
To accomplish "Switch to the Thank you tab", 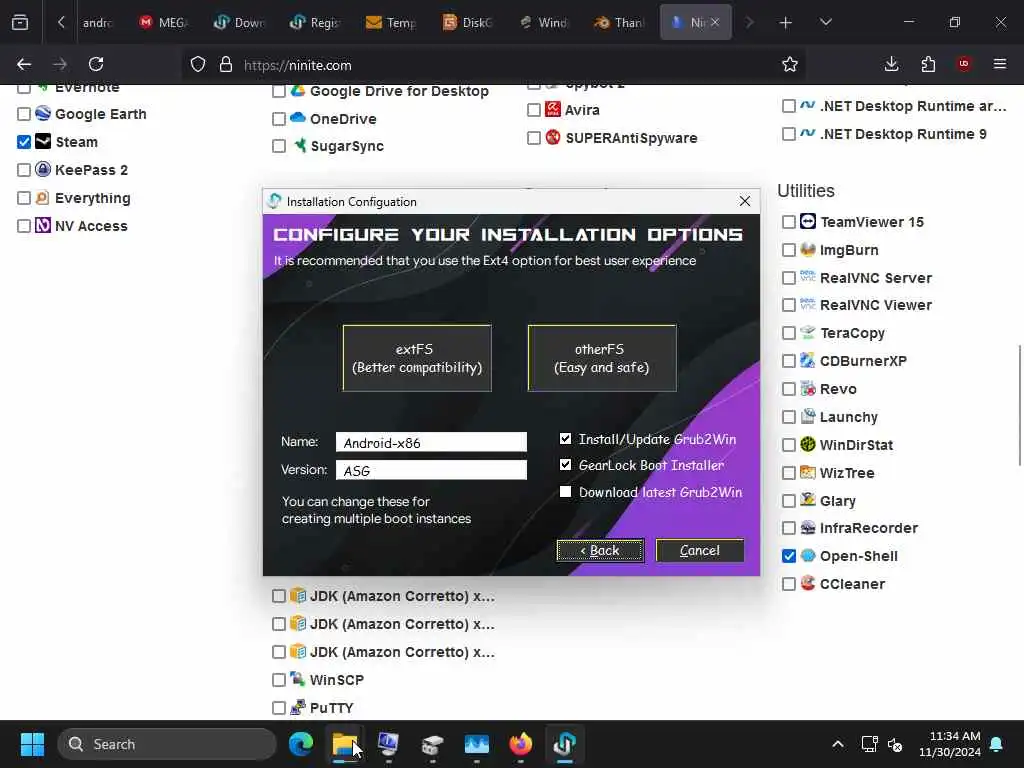I will point(618,22).
